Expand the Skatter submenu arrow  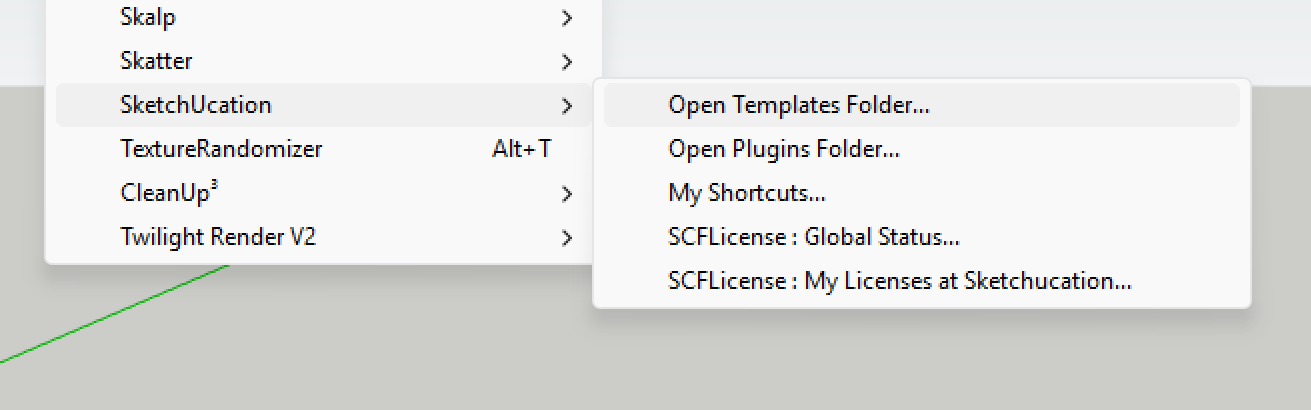click(567, 62)
